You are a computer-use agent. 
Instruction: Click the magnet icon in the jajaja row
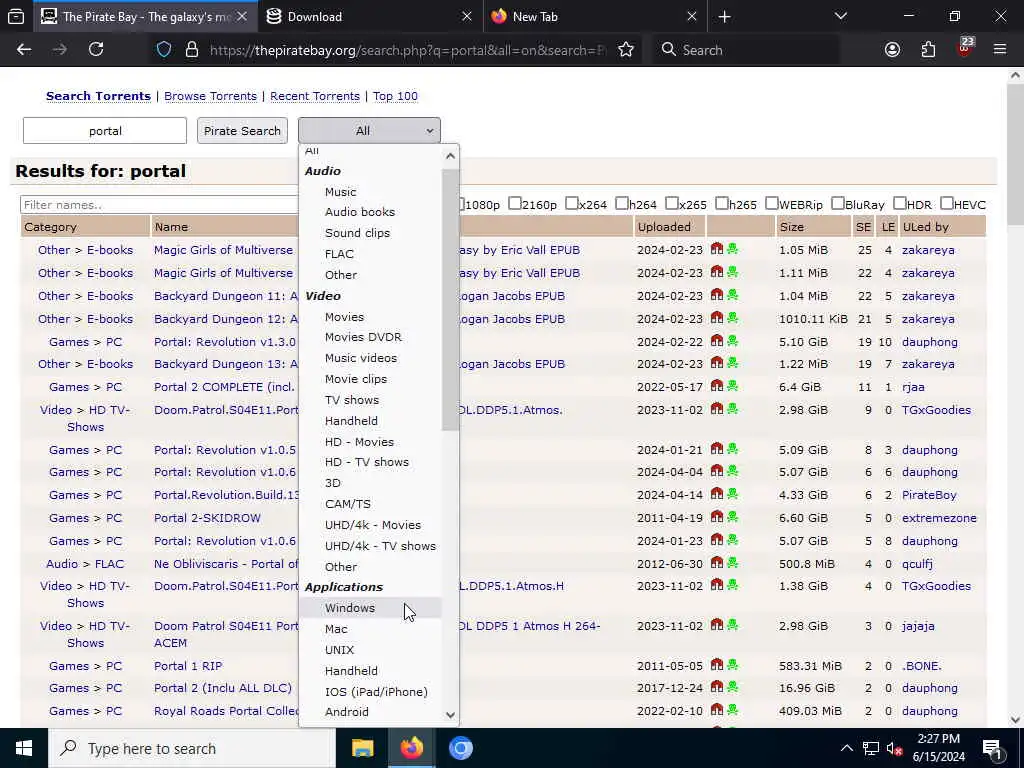(x=717, y=624)
